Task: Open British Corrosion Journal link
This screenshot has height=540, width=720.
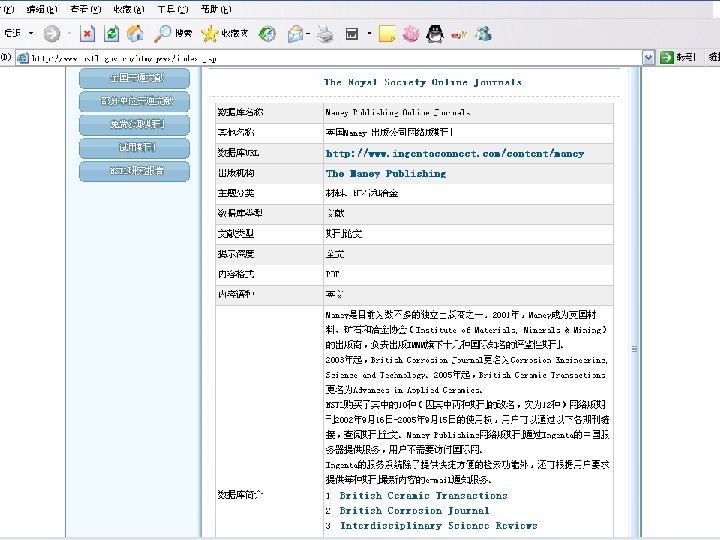Action: click(415, 511)
